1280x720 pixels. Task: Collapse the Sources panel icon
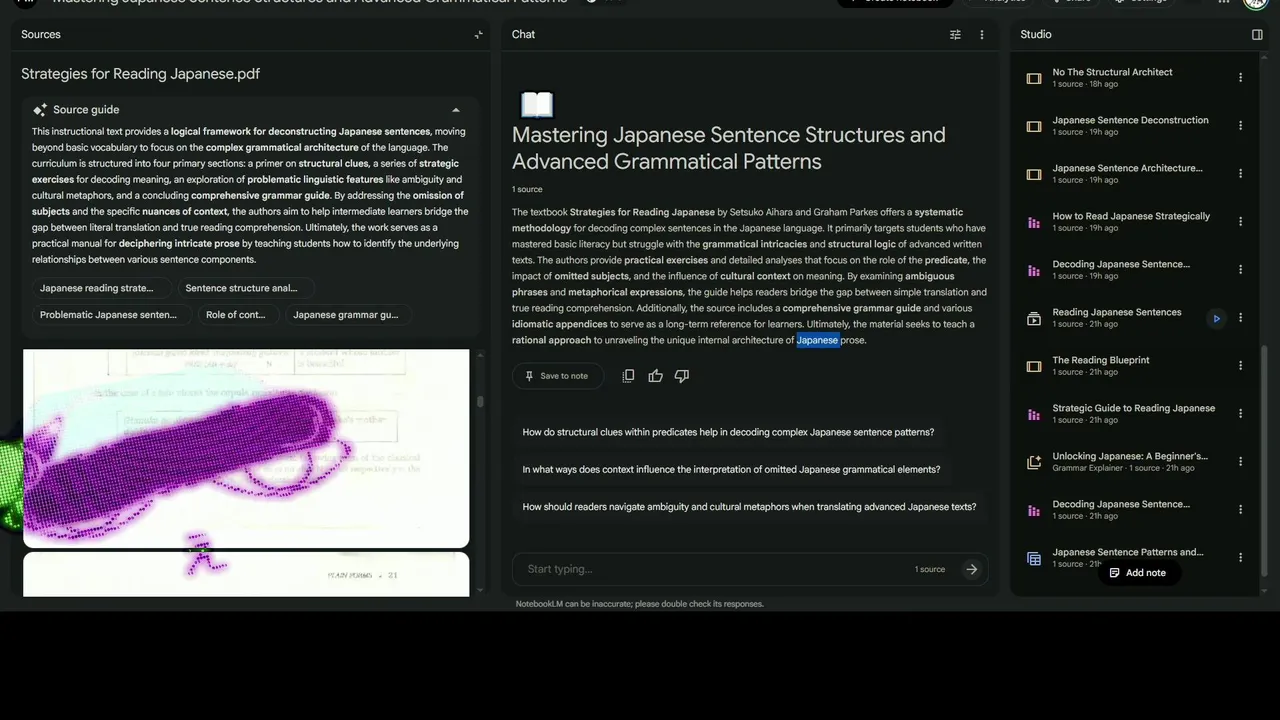(x=478, y=34)
